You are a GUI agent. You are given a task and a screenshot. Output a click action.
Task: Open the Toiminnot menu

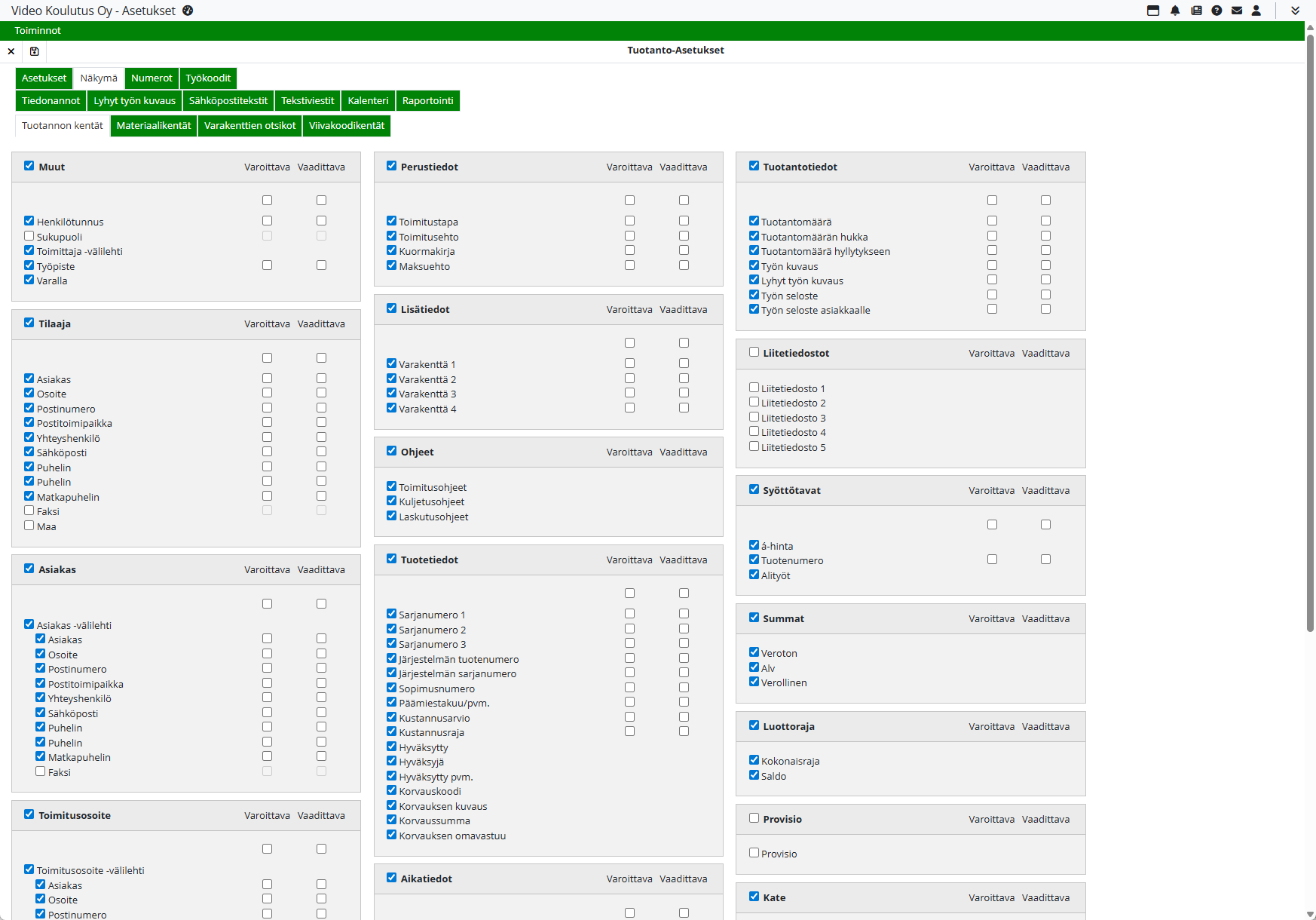click(x=38, y=31)
